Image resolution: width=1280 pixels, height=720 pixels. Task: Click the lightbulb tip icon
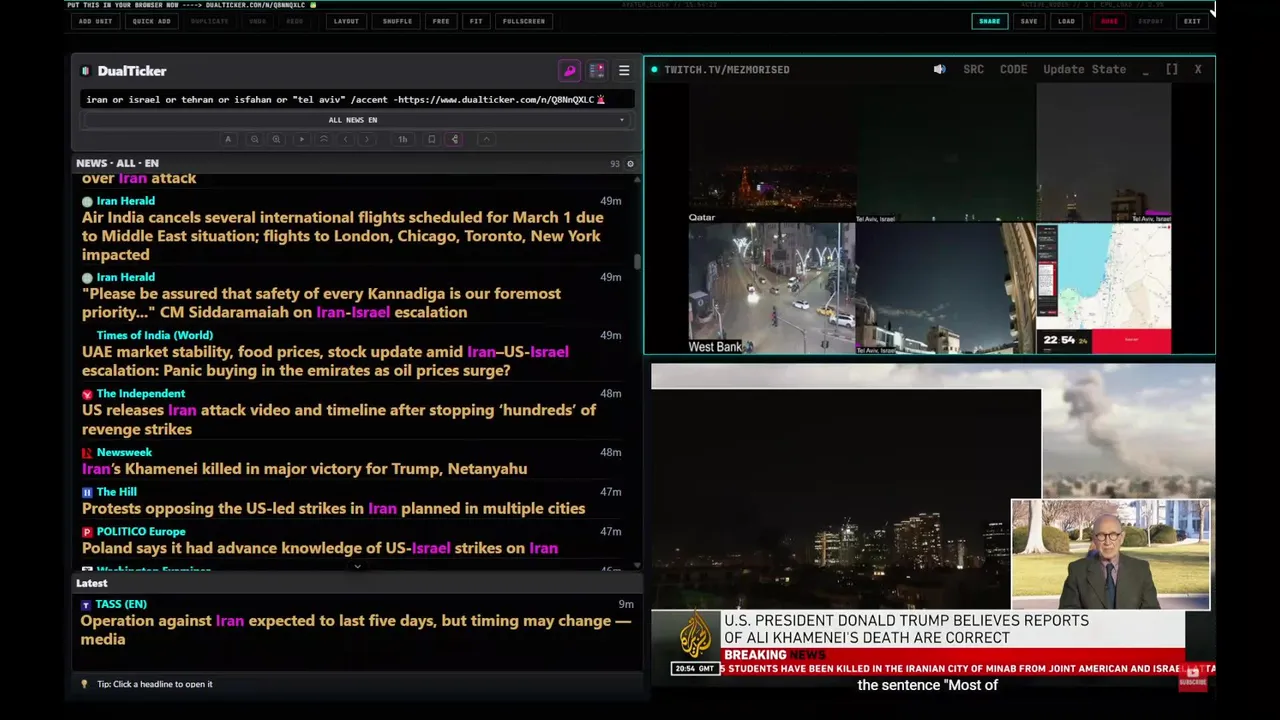85,684
